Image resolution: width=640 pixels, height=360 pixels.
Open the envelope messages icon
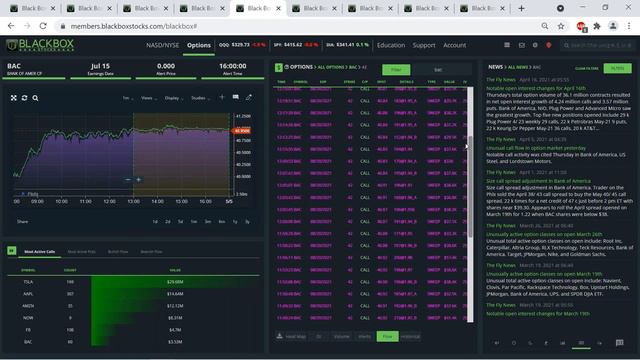[522, 45]
